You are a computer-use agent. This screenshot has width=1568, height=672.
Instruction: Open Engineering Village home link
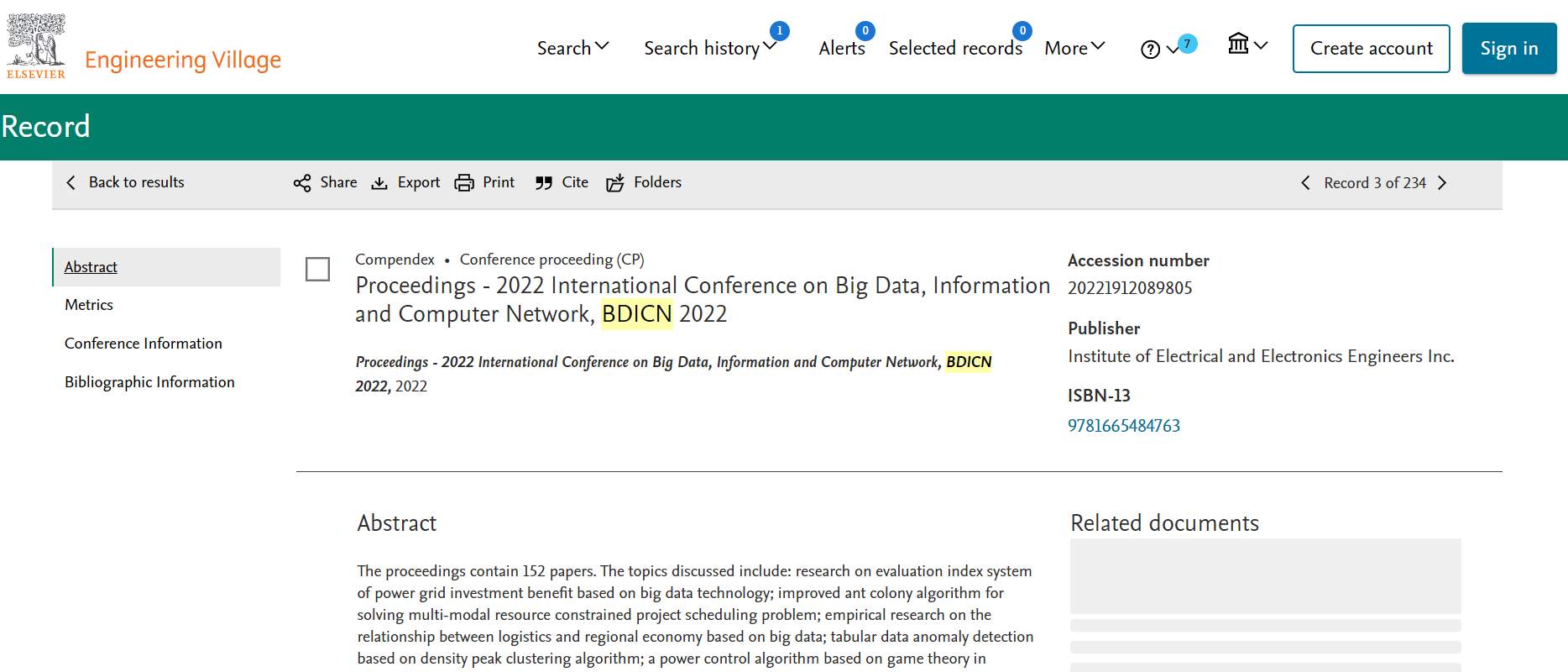pyautogui.click(x=183, y=60)
